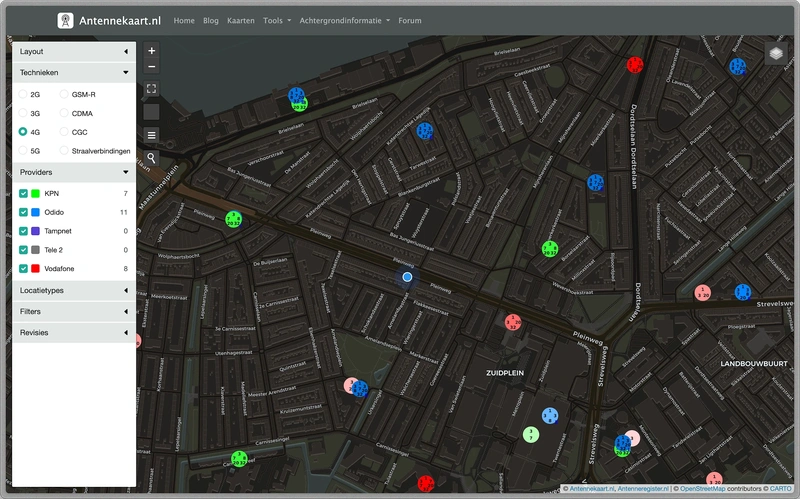Open the Blog menu item

(x=211, y=20)
